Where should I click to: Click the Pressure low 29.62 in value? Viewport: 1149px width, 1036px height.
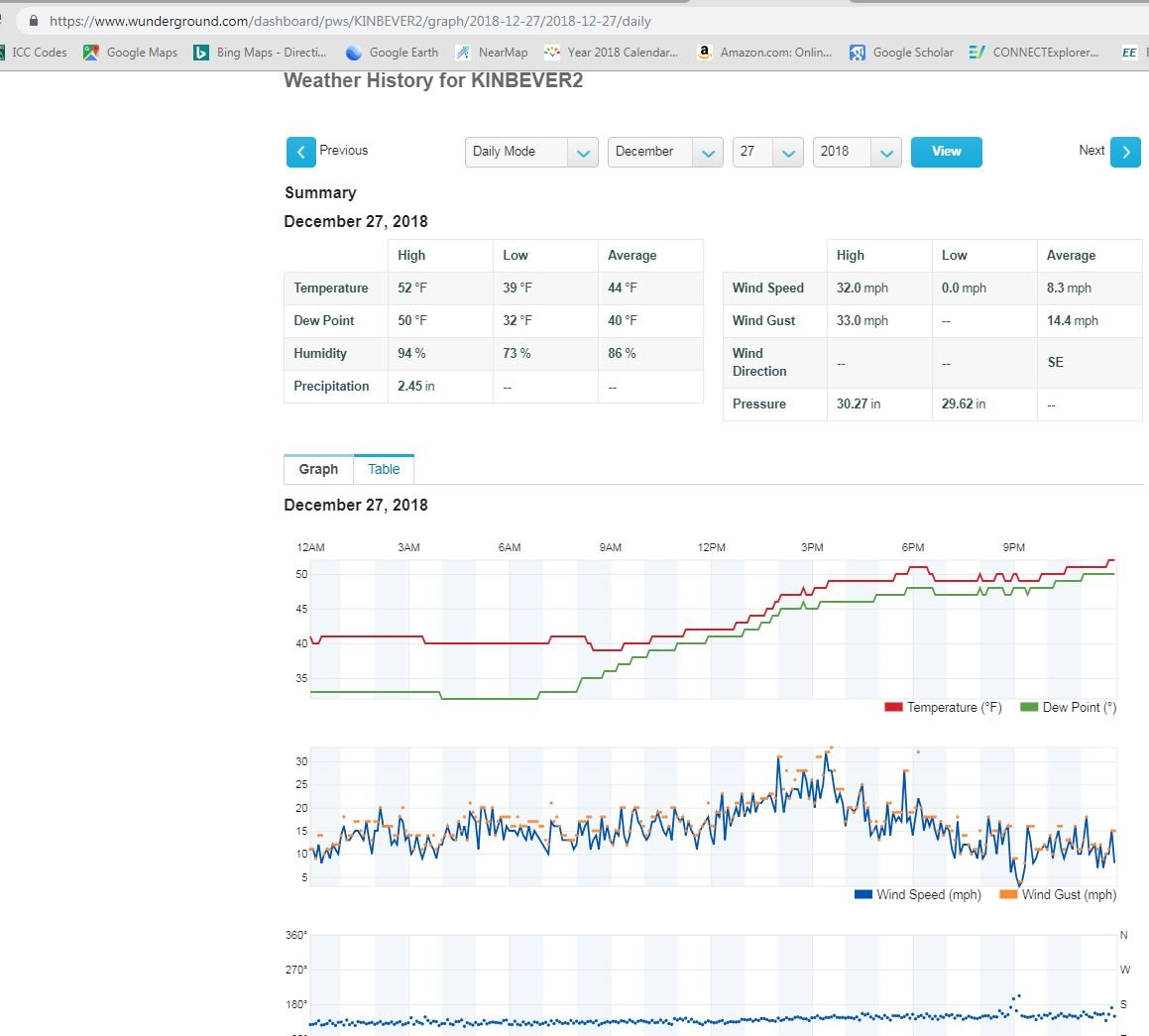[964, 404]
